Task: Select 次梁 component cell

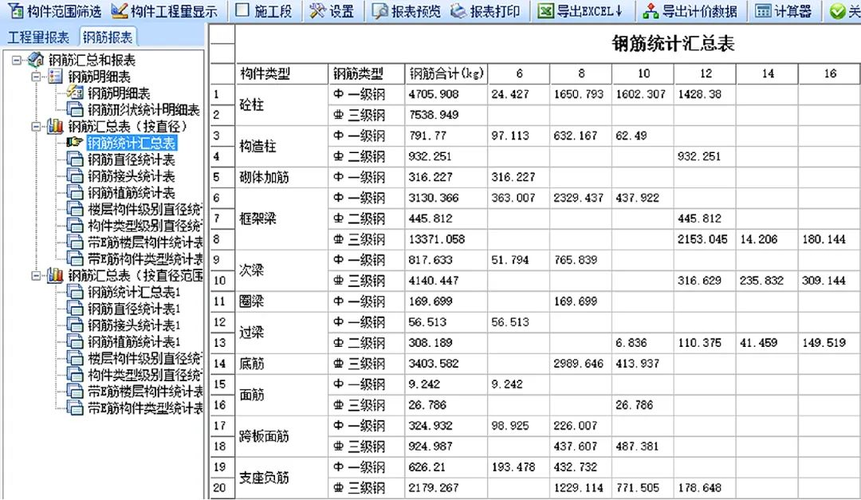Action: 282,270
